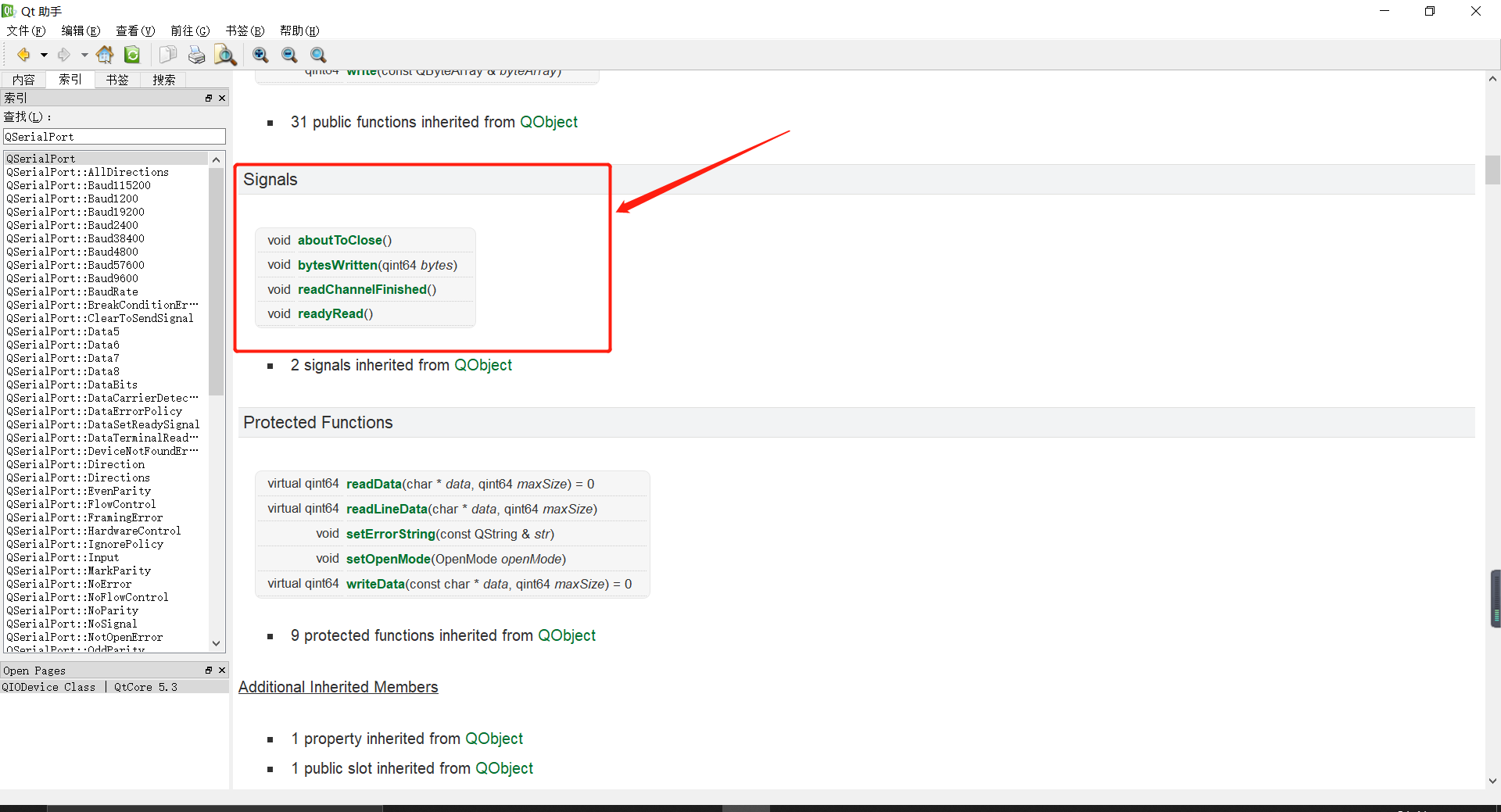This screenshot has width=1501, height=812.
Task: Zoom in on the documentation text
Action: coord(260,55)
